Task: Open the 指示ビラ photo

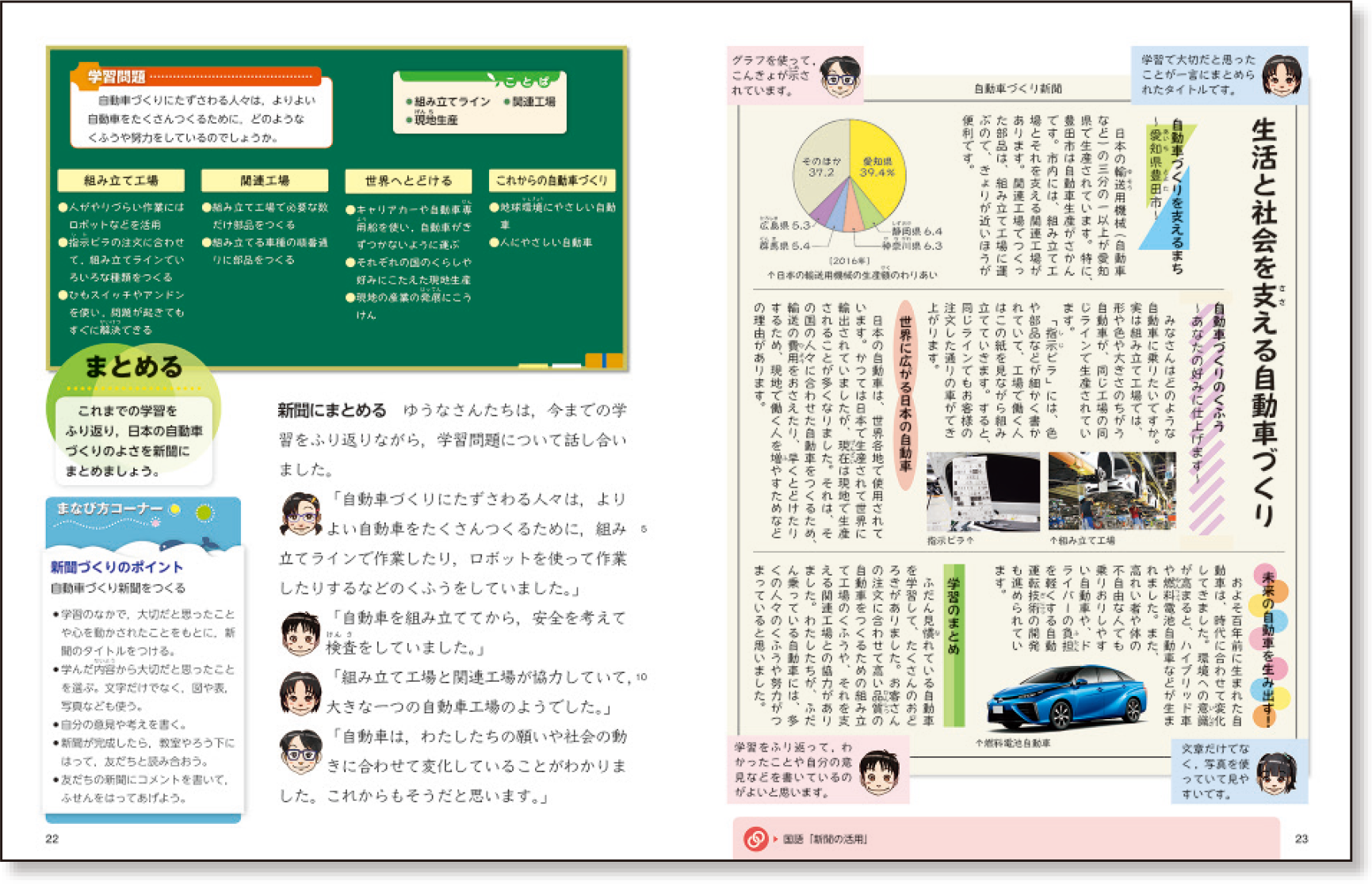Action: tap(983, 491)
